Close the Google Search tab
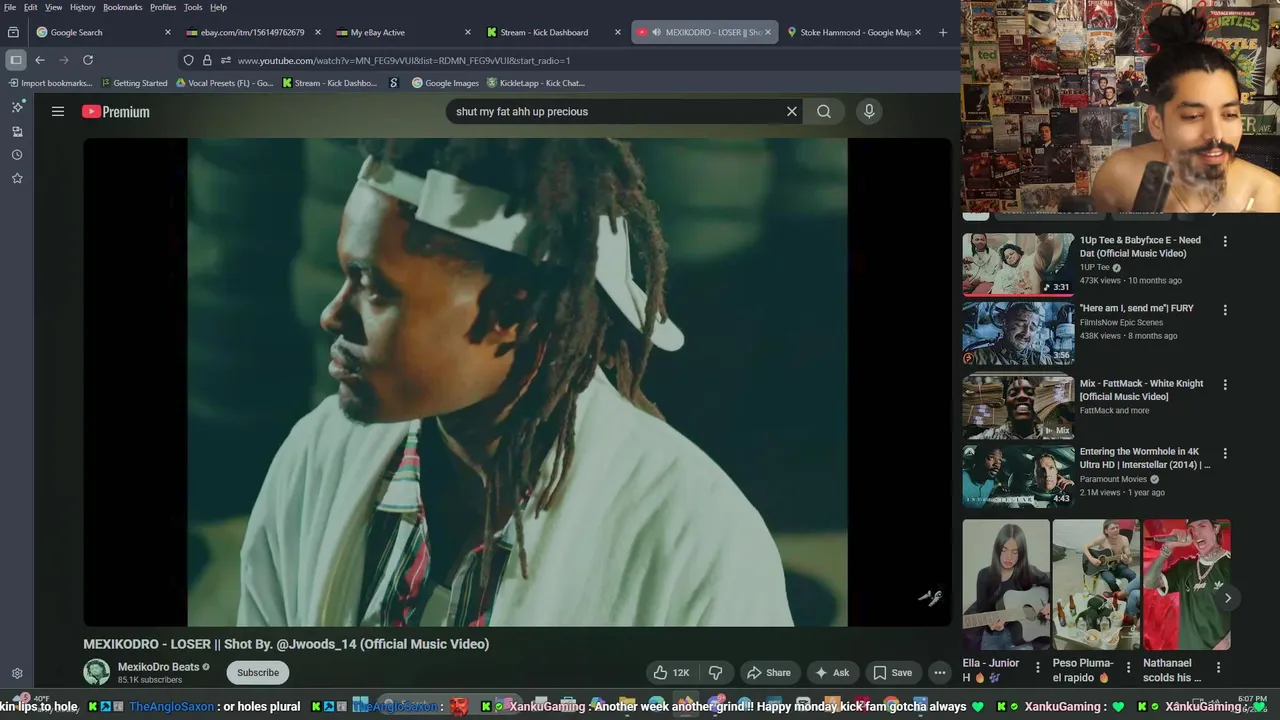The image size is (1280, 720). [x=168, y=32]
